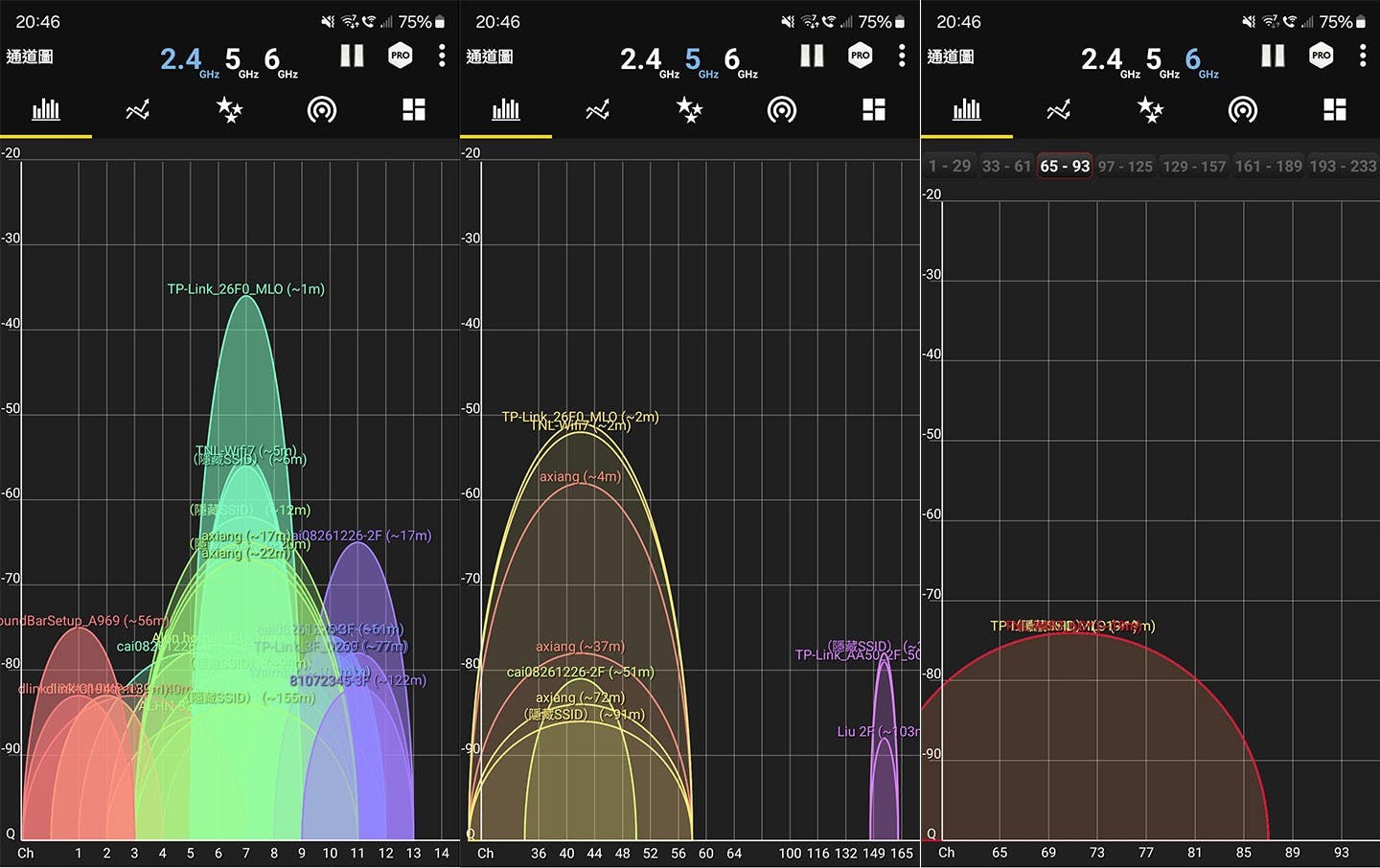Viewport: 1380px width, 868px height.
Task: Open the time graph tab in left screen
Action: click(137, 110)
